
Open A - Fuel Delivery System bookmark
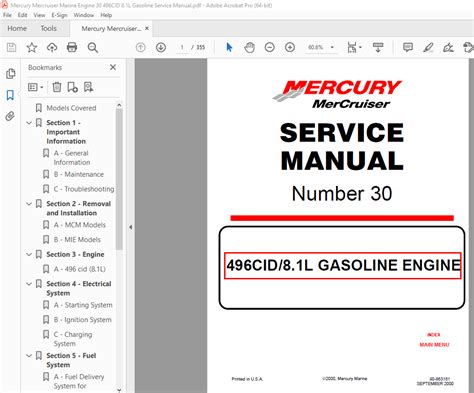79,381
